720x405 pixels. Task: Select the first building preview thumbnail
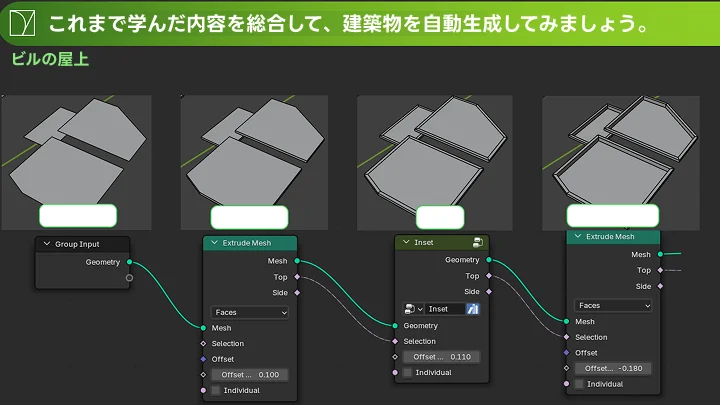[x=77, y=148]
